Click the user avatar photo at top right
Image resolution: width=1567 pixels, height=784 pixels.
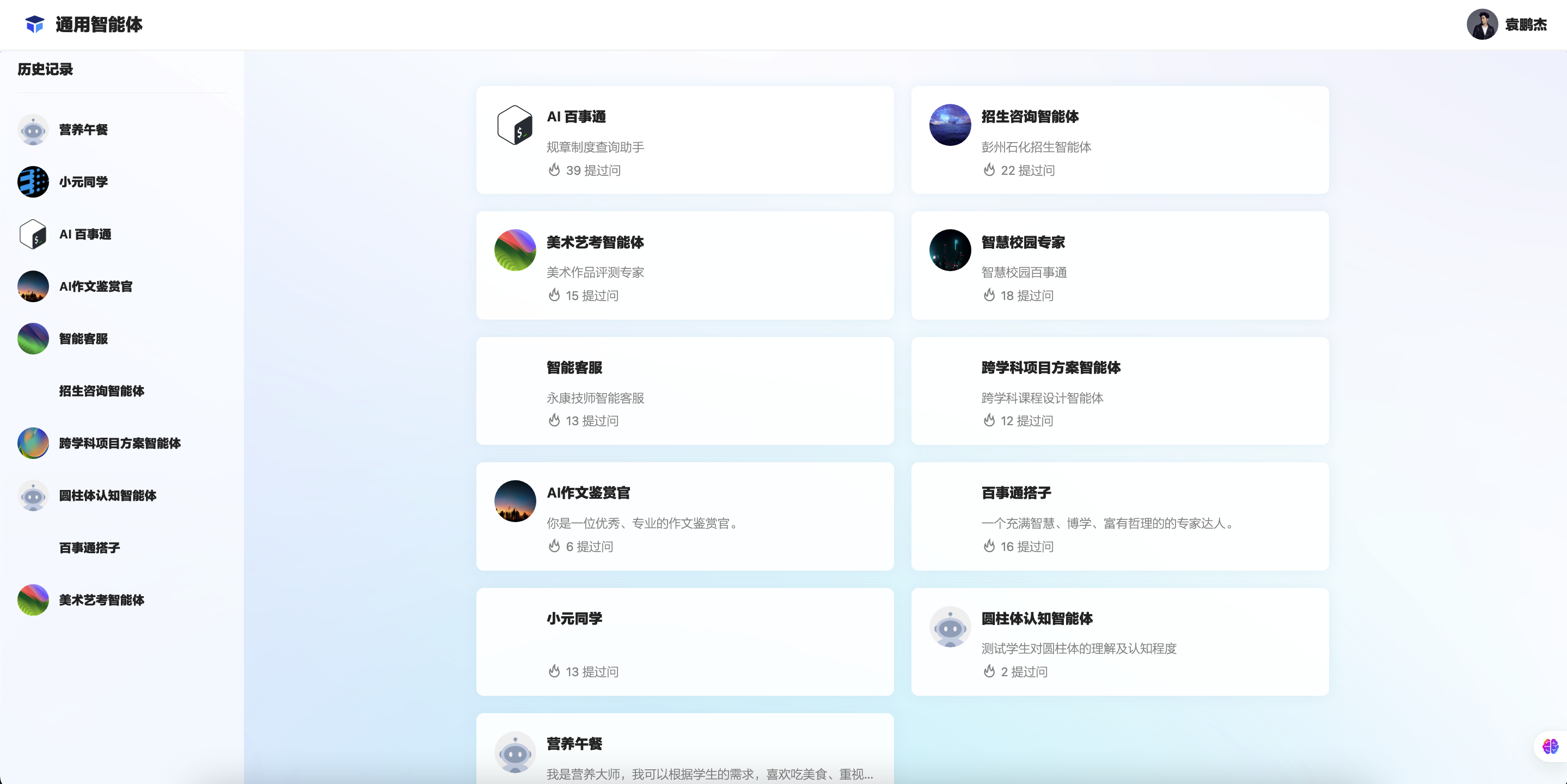pos(1481,24)
